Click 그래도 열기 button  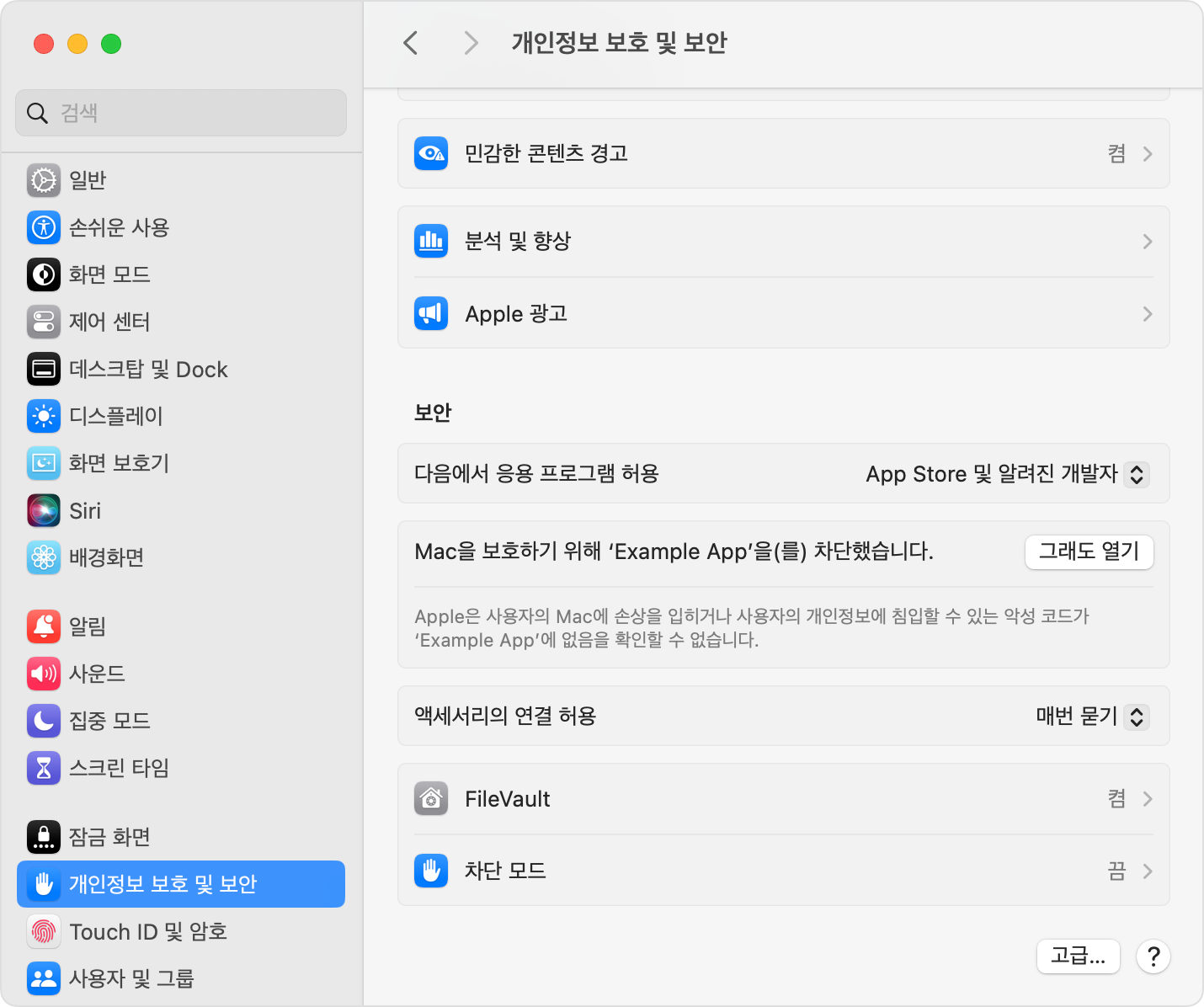1089,552
